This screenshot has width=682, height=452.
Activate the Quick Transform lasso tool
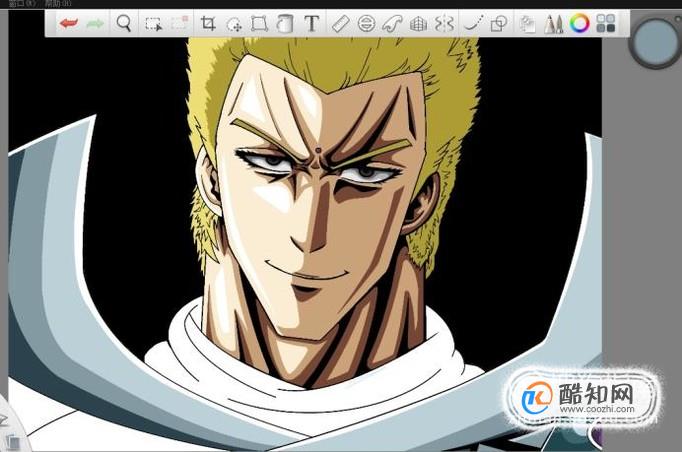tap(234, 24)
